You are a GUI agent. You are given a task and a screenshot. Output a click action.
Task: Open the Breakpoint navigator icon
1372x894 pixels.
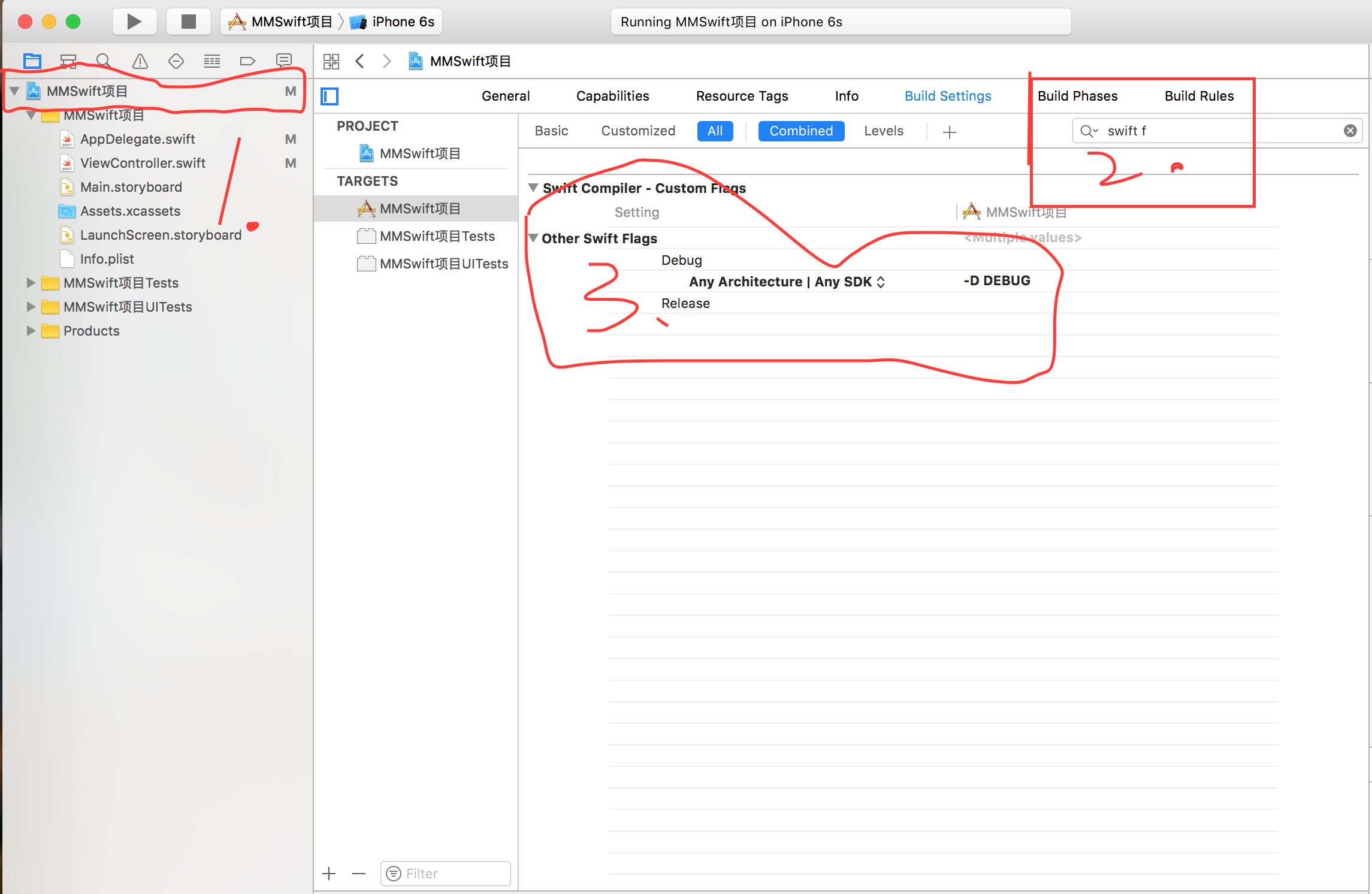tap(247, 61)
